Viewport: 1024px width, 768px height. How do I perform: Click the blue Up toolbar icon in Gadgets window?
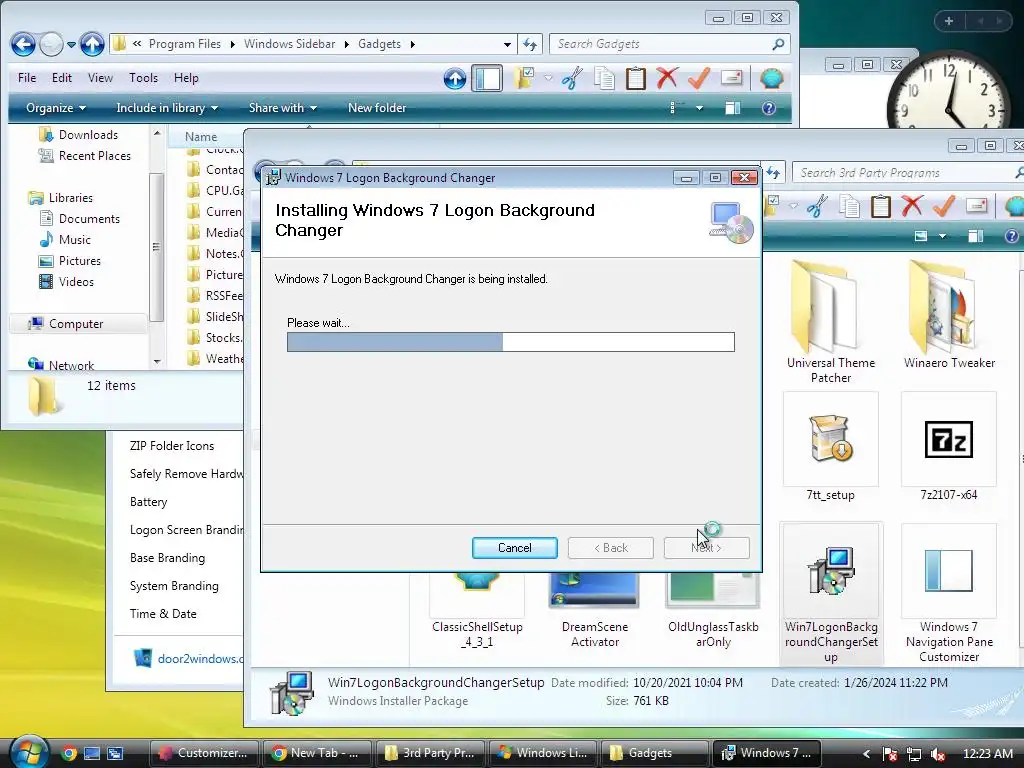(x=455, y=79)
